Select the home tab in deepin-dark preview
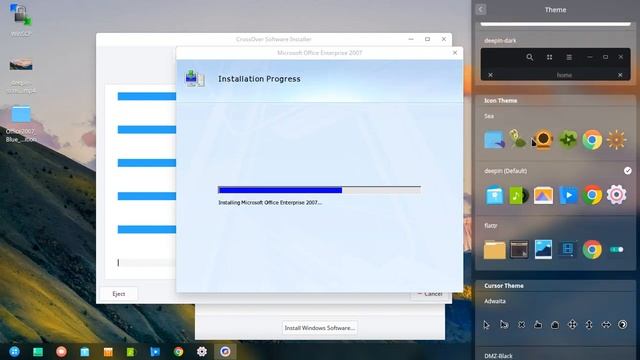 pos(564,75)
